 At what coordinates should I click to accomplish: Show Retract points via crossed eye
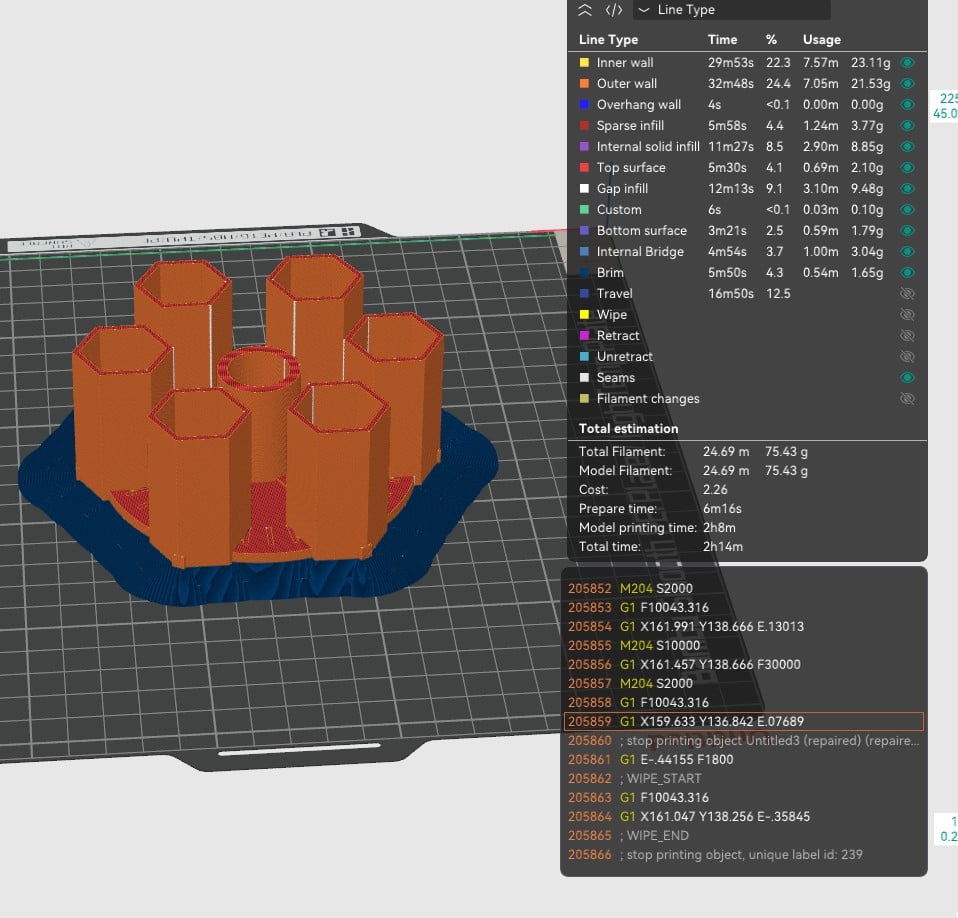907,335
